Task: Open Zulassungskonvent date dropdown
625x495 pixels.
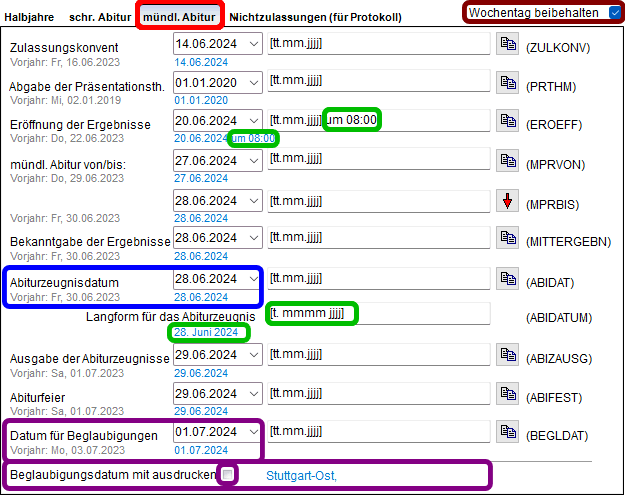Action: (x=252, y=46)
